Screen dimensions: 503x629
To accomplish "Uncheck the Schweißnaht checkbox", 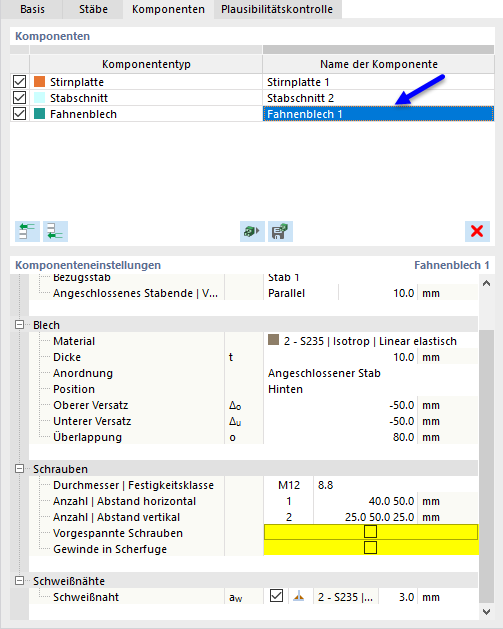I will pos(276,596).
